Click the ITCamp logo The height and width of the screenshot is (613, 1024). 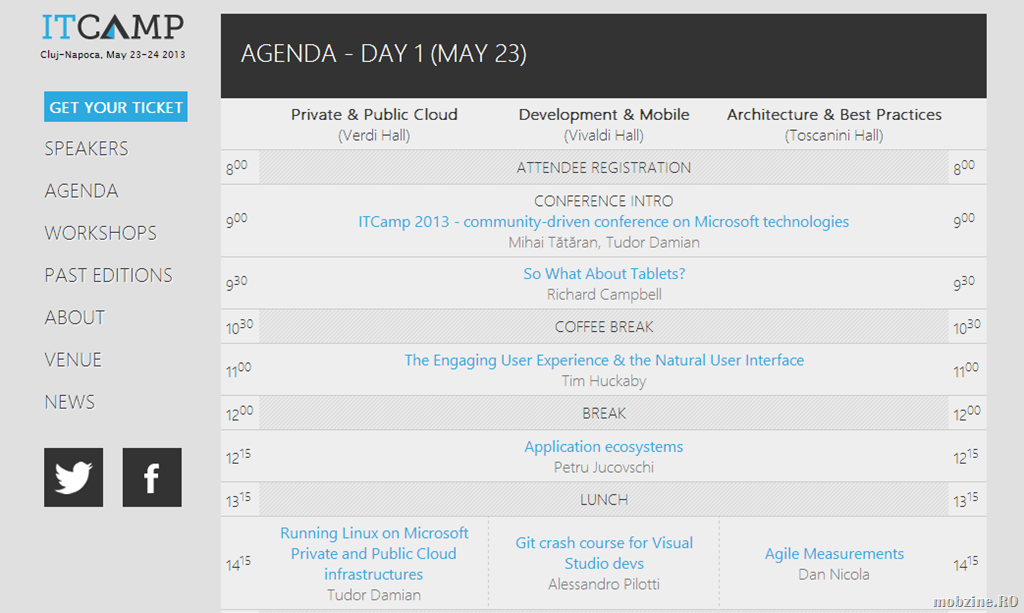[x=113, y=37]
